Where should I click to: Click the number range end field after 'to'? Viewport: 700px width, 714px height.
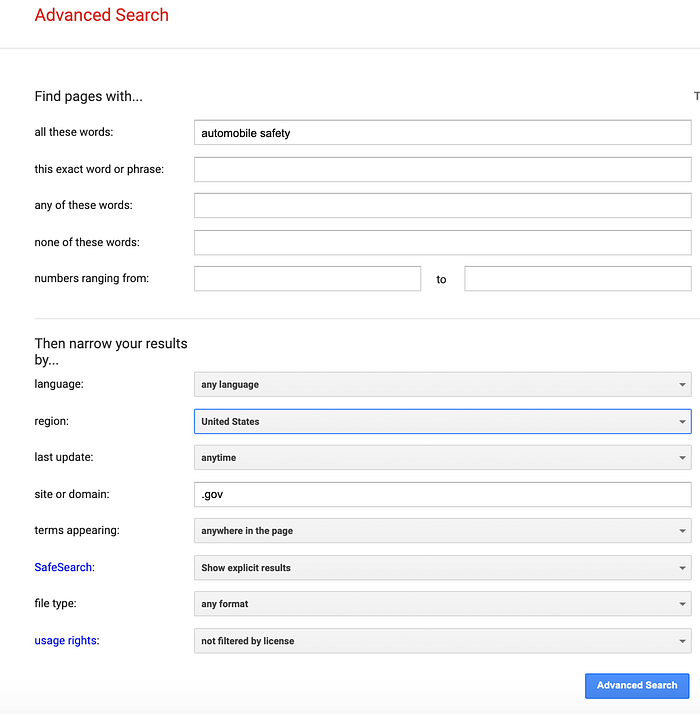tap(577, 279)
